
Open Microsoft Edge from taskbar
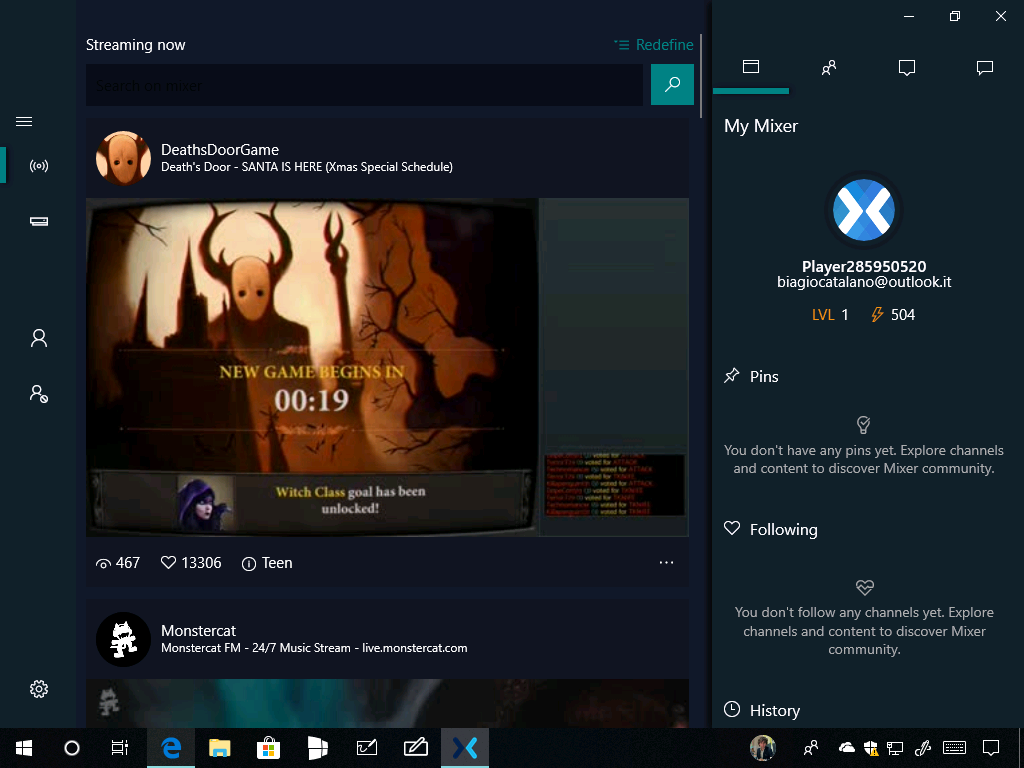click(x=171, y=748)
